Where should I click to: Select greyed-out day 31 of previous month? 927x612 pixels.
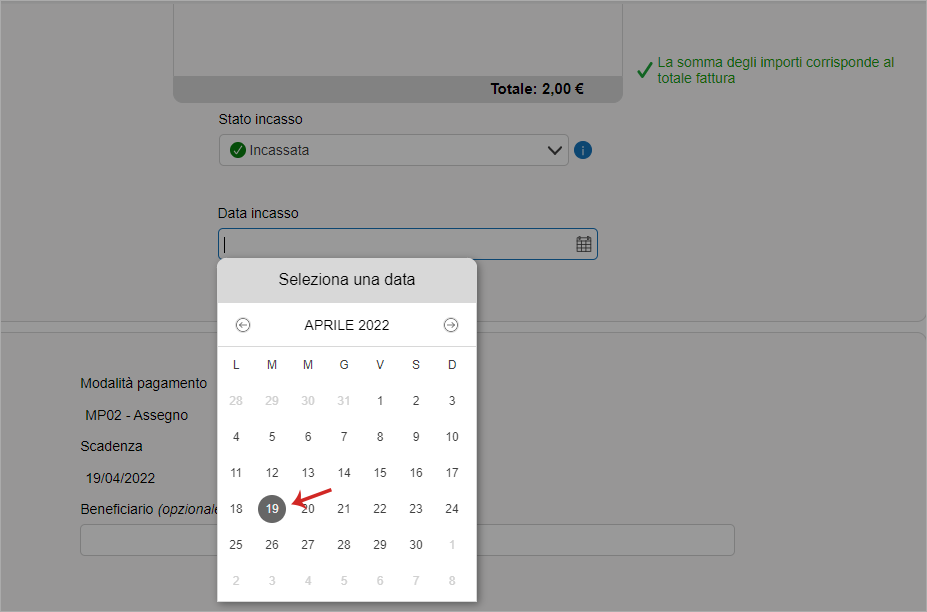pyautogui.click(x=344, y=401)
